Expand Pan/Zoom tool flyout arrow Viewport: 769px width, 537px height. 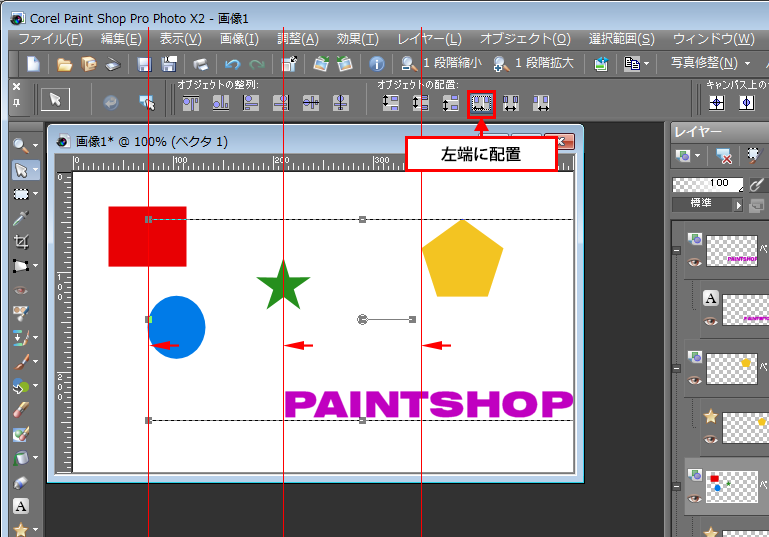click(35, 146)
